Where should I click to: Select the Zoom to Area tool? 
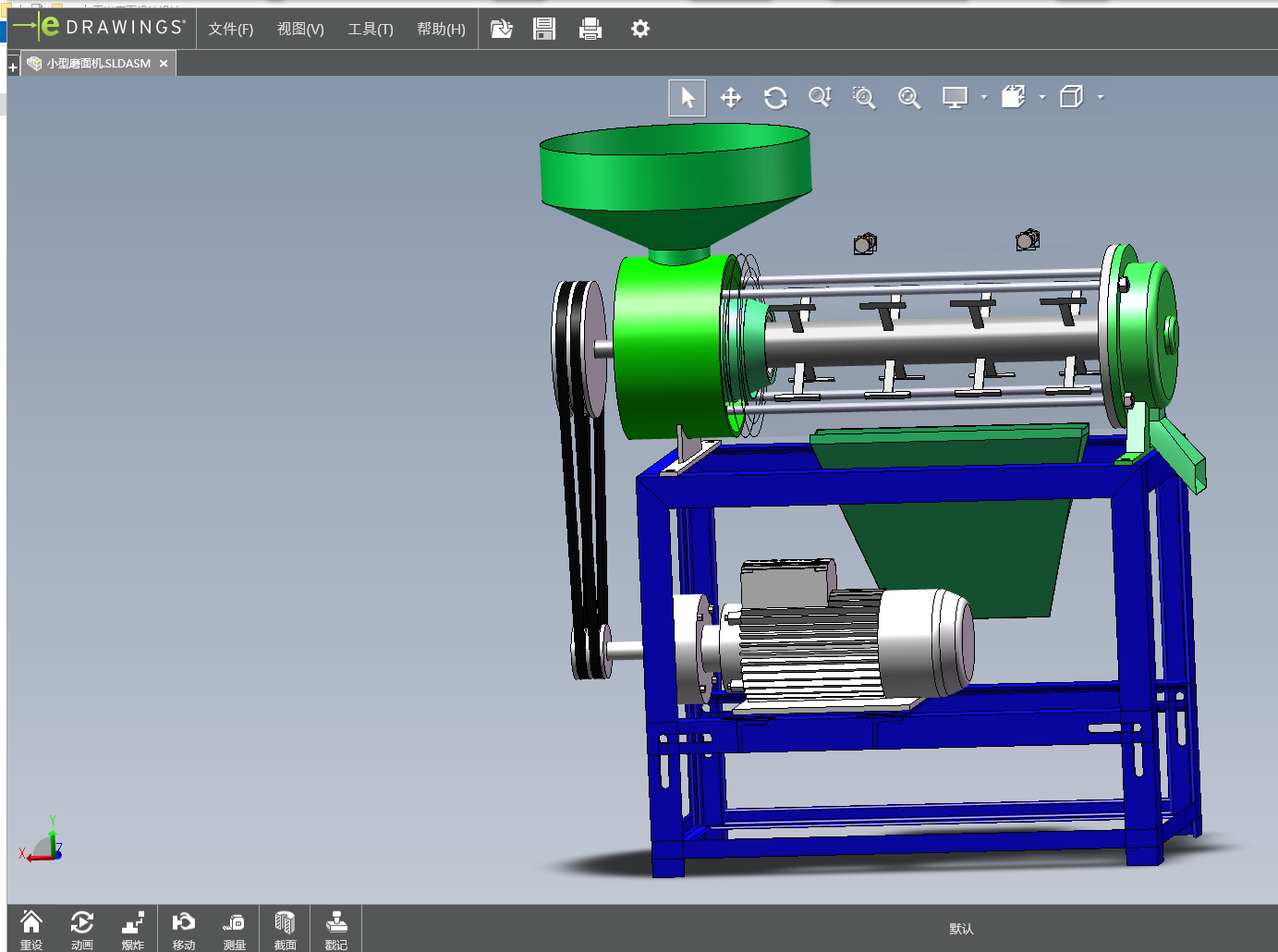click(864, 98)
